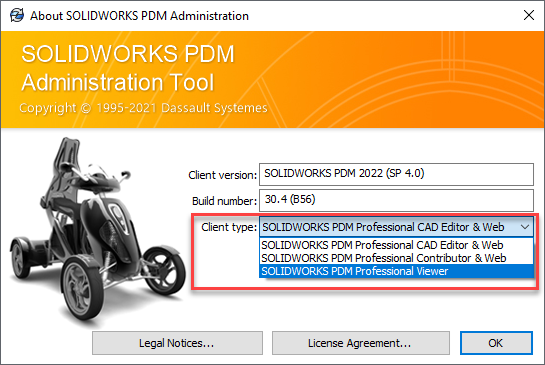The image size is (545, 365).
Task: Open the License Agreement
Action: pos(360,343)
